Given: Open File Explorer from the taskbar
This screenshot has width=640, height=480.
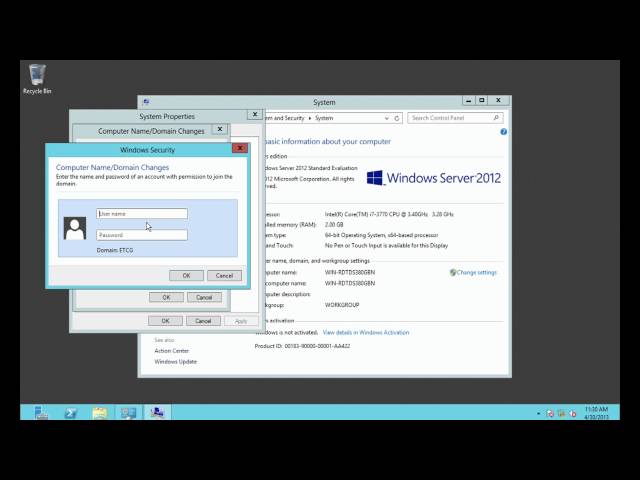Looking at the screenshot, I should (100, 413).
